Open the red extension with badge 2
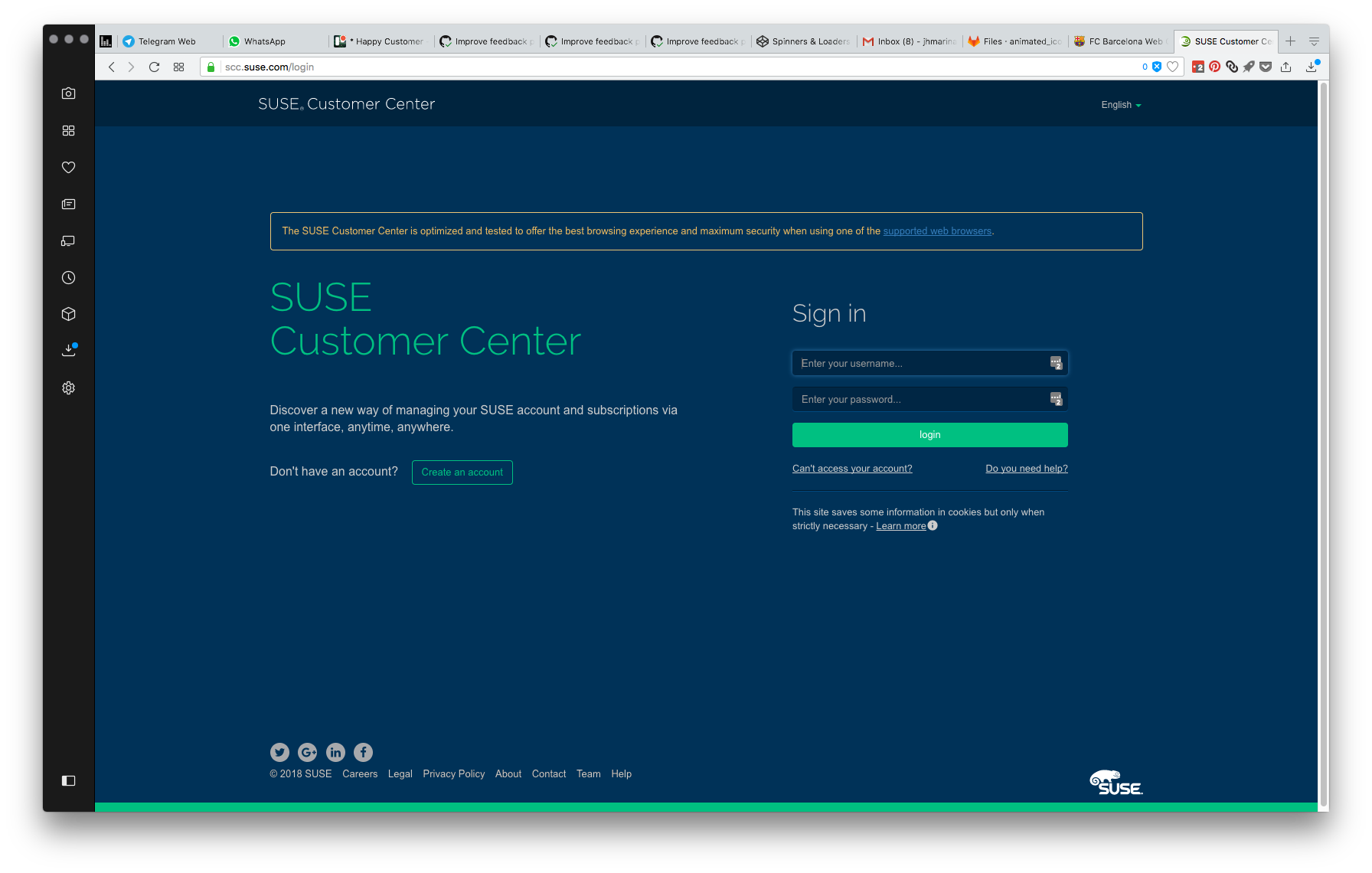Viewport: 1372px width, 873px height. 1198,67
